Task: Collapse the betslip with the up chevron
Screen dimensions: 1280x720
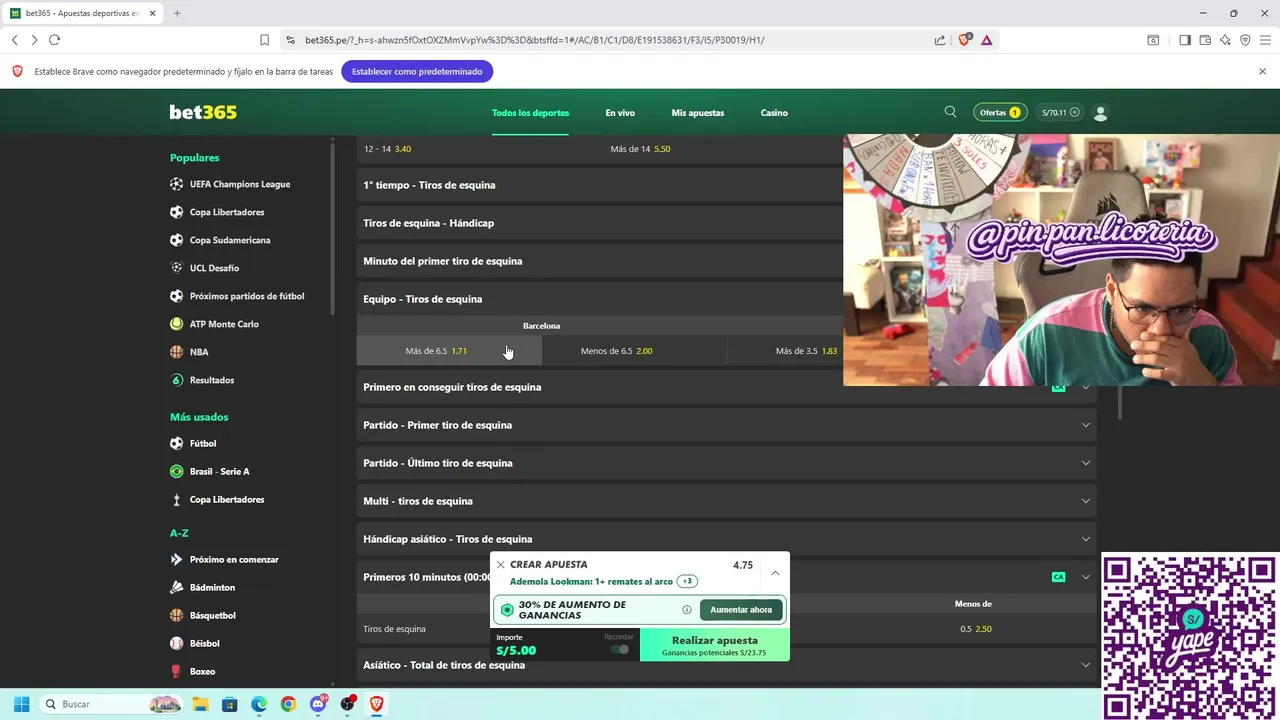Action: click(775, 573)
